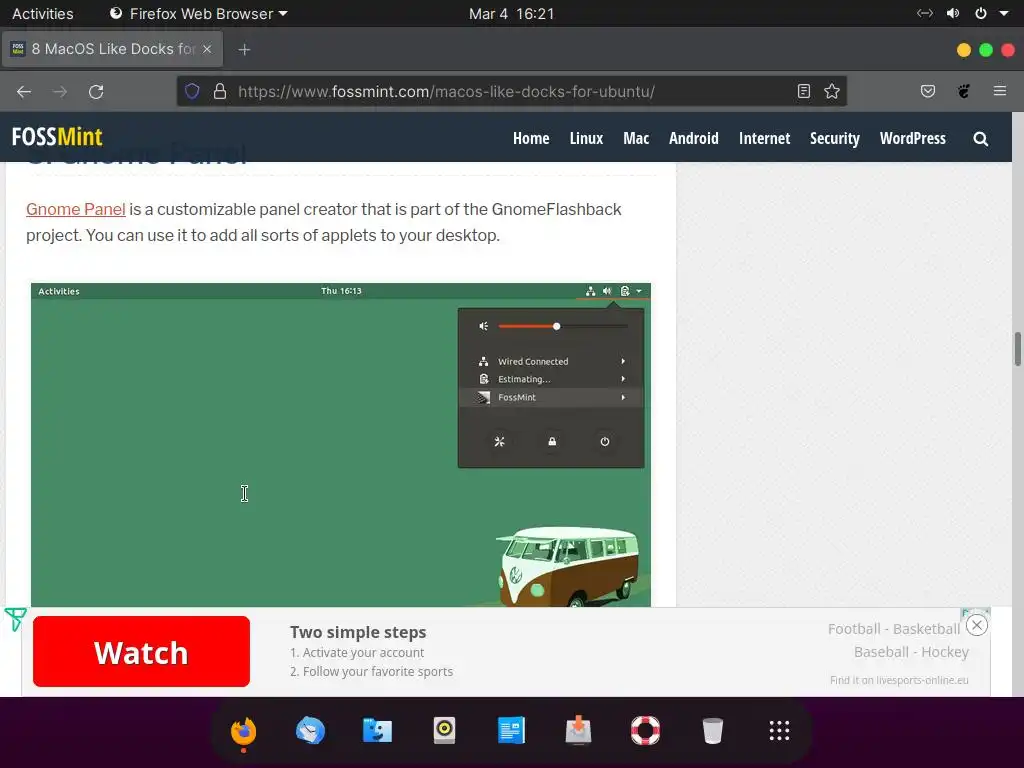1024x768 pixels.
Task: Toggle reader view icon in address bar
Action: [x=804, y=91]
